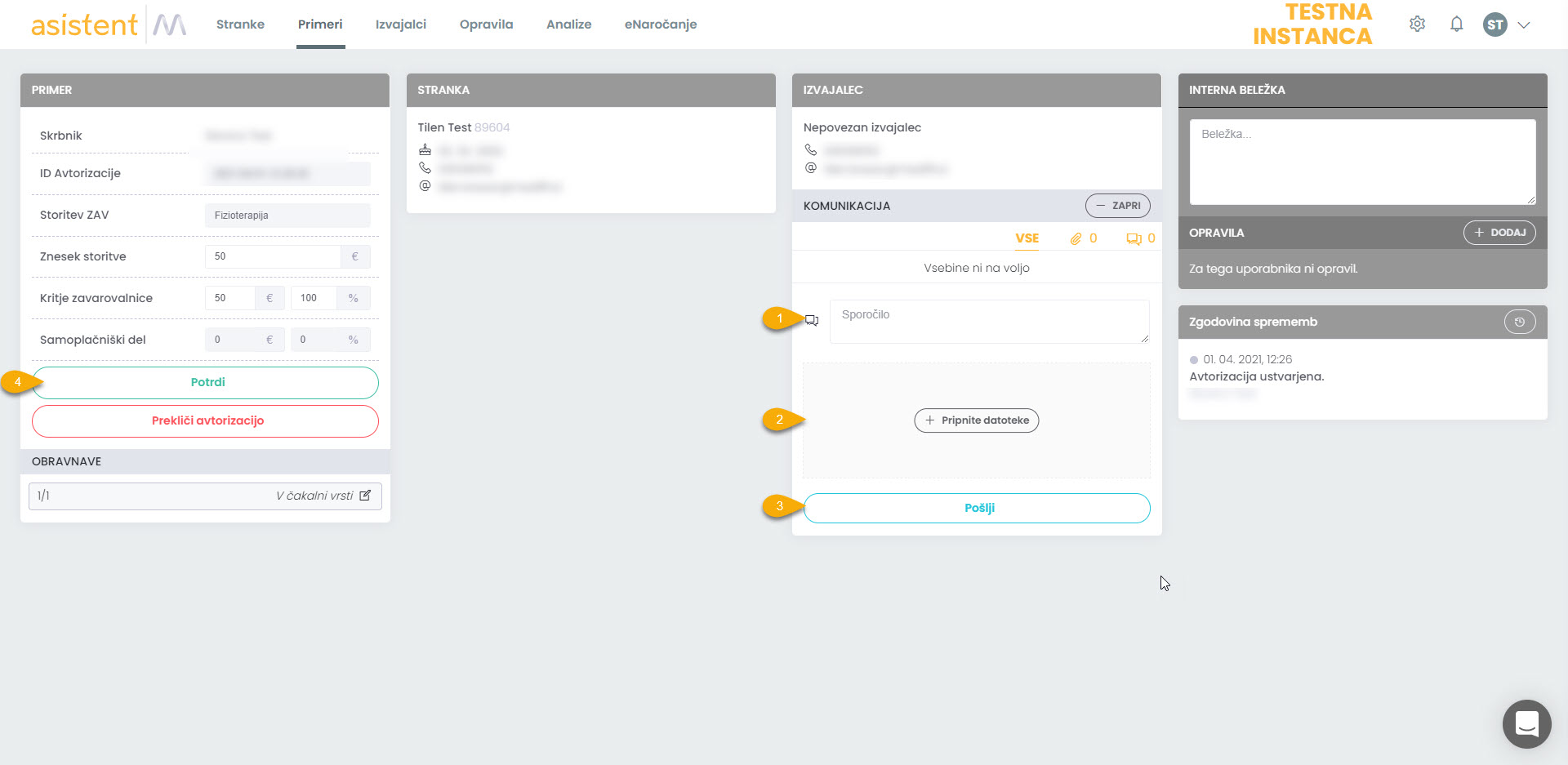
Task: Click Pripnite datoteke to attach files
Action: click(977, 420)
